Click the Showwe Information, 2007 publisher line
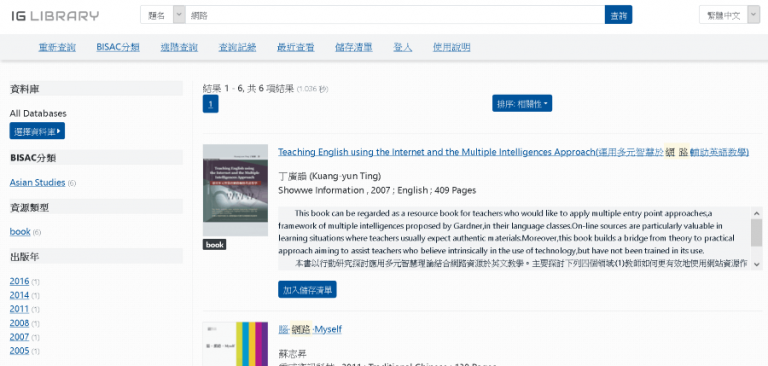The width and height of the screenshot is (768, 366). point(377,190)
